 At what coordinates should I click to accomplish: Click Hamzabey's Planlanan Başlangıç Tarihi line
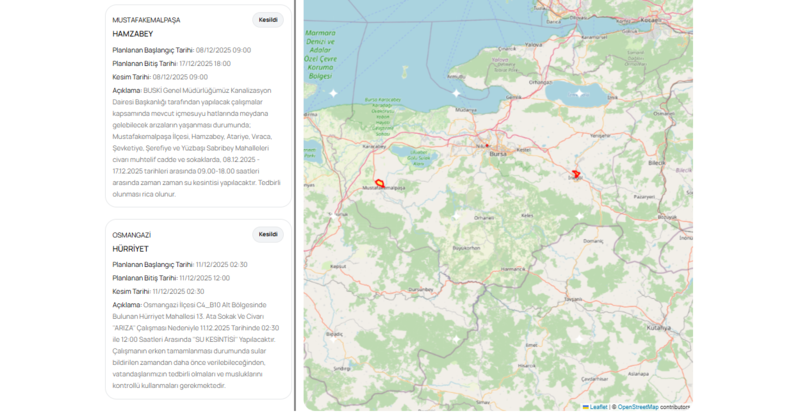[181, 50]
